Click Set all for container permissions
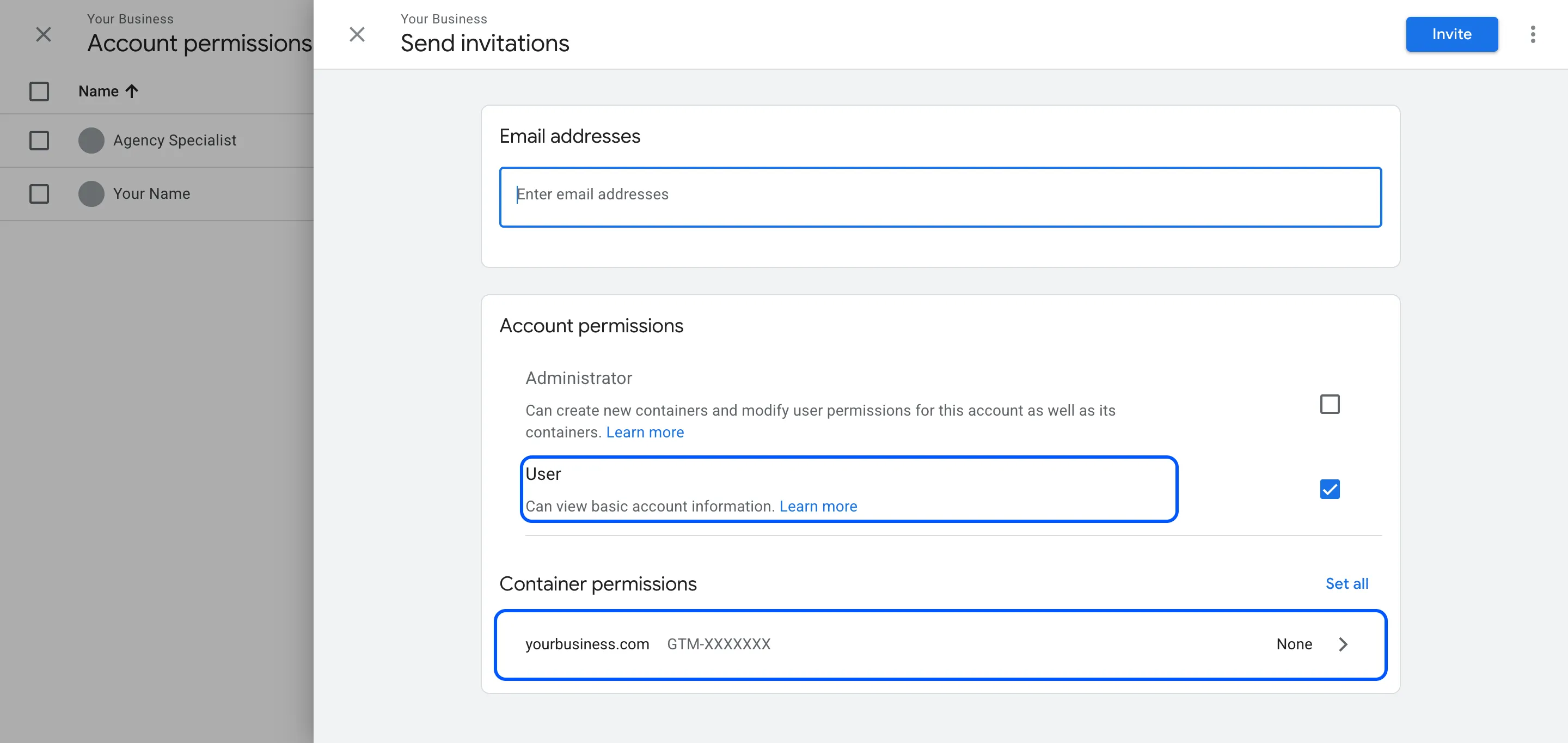The height and width of the screenshot is (743, 1568). pos(1346,583)
